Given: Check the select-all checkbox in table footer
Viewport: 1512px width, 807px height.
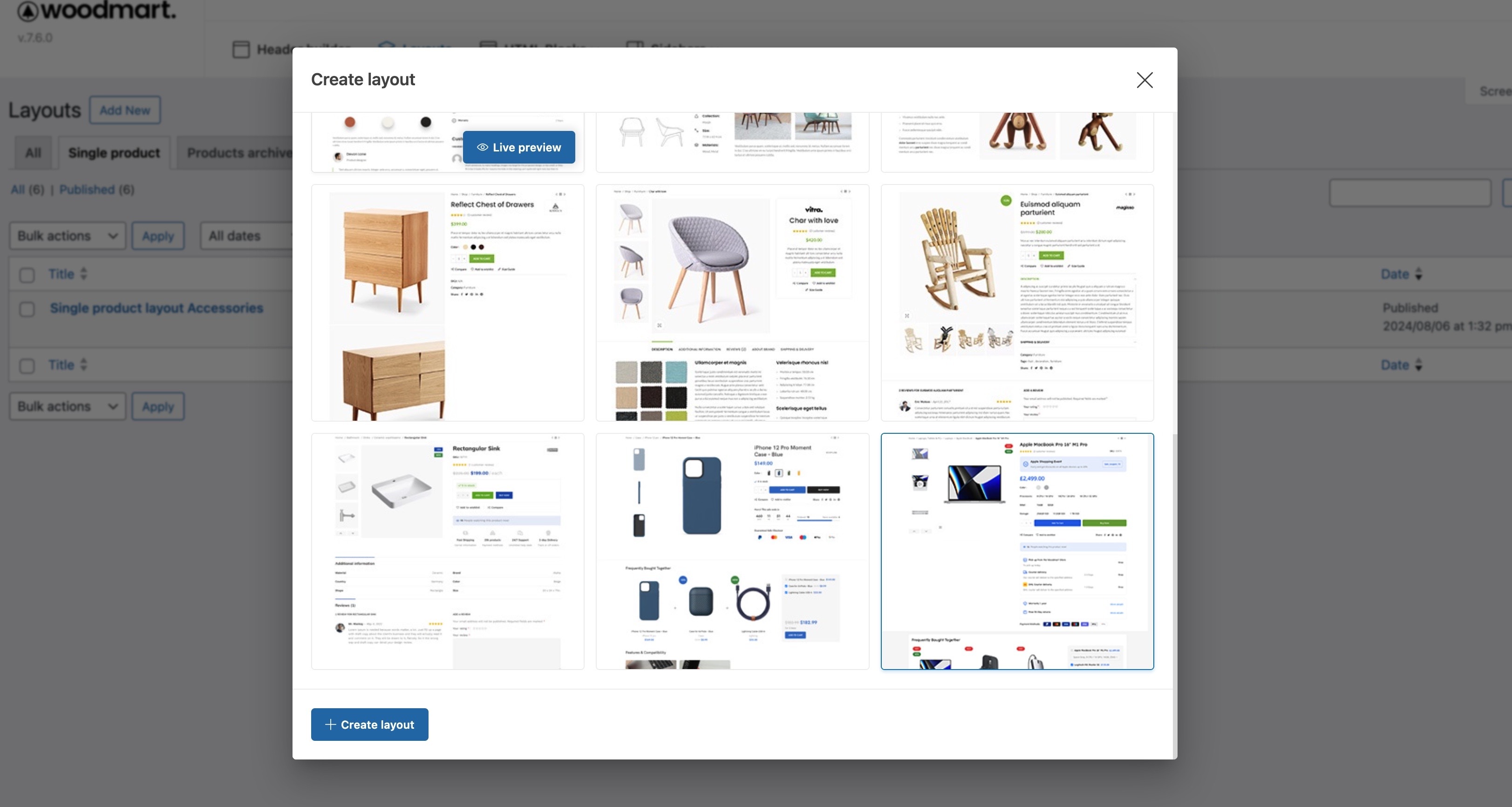Looking at the screenshot, I should pos(27,366).
